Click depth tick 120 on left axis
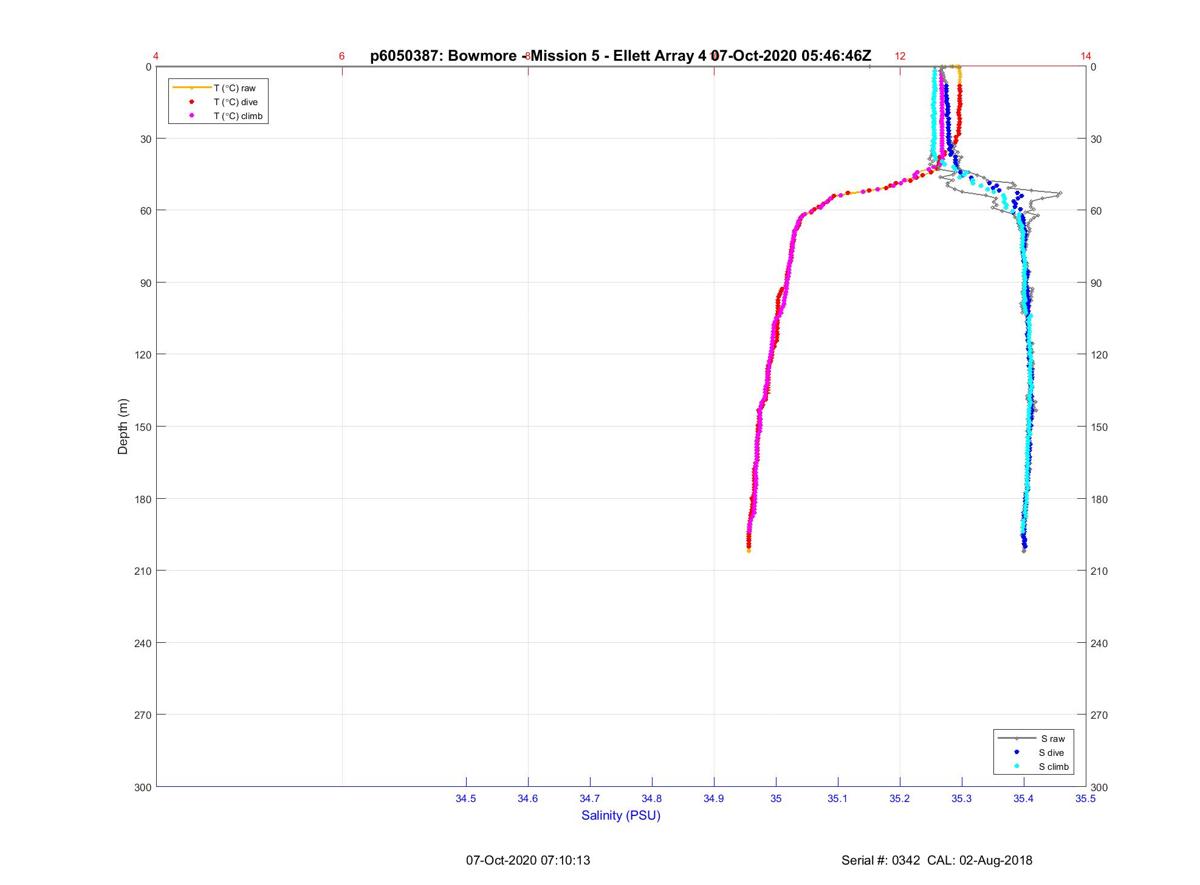 pos(143,355)
